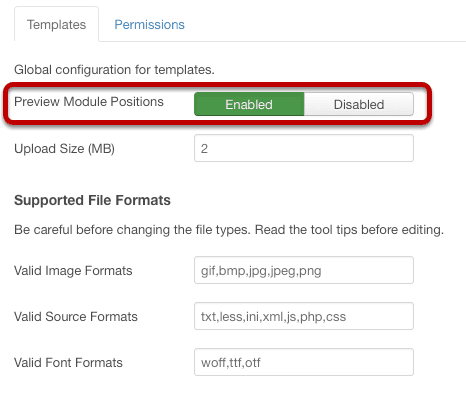Switch to the Permissions tab
466x400 pixels.
[149, 25]
